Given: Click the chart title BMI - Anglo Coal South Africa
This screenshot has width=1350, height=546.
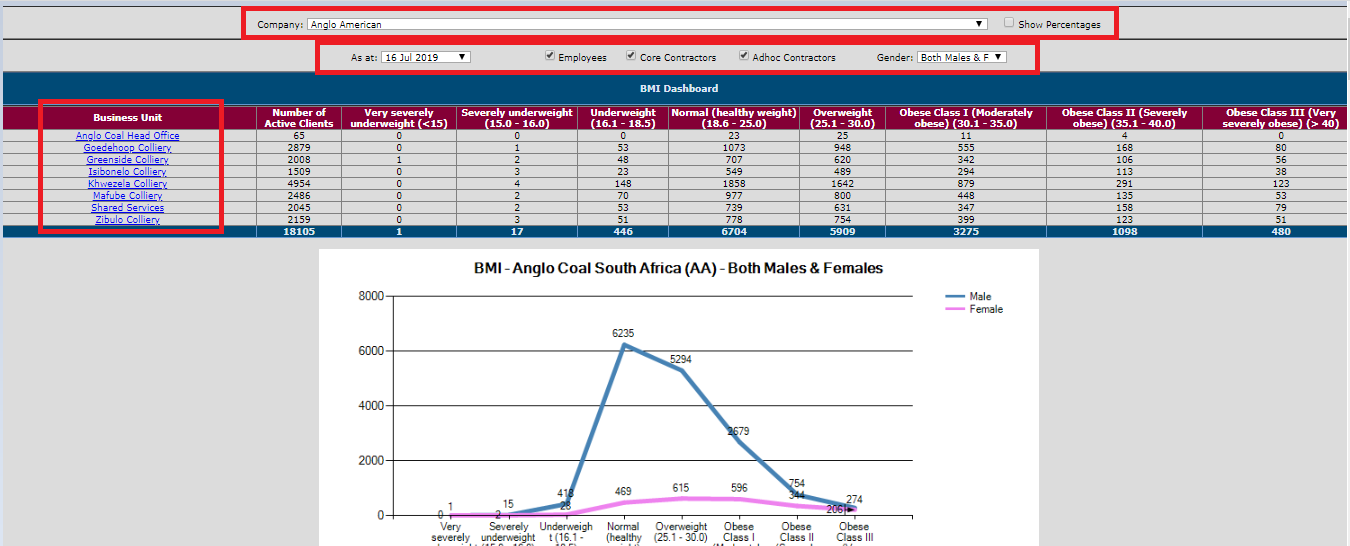Looking at the screenshot, I should (x=678, y=269).
